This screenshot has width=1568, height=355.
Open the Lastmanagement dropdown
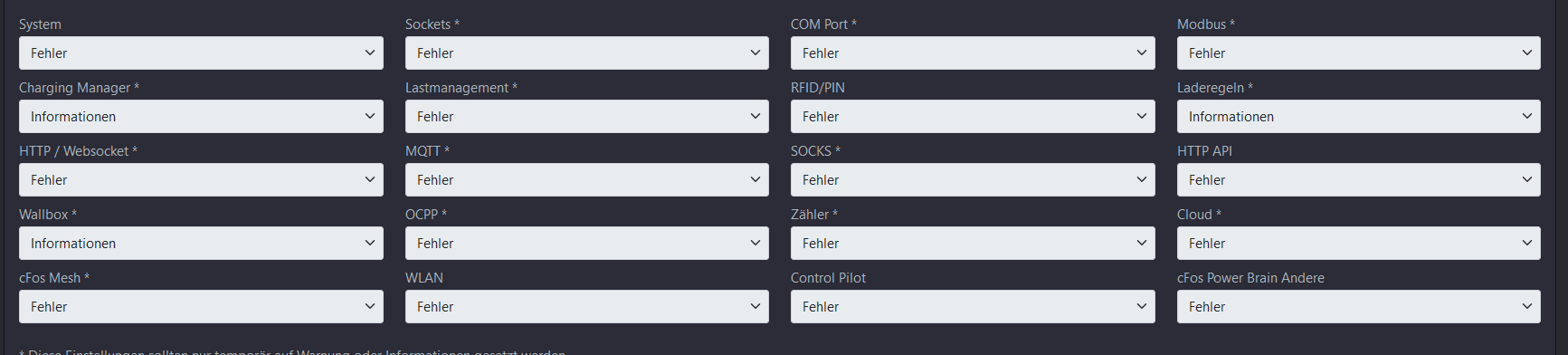[587, 117]
